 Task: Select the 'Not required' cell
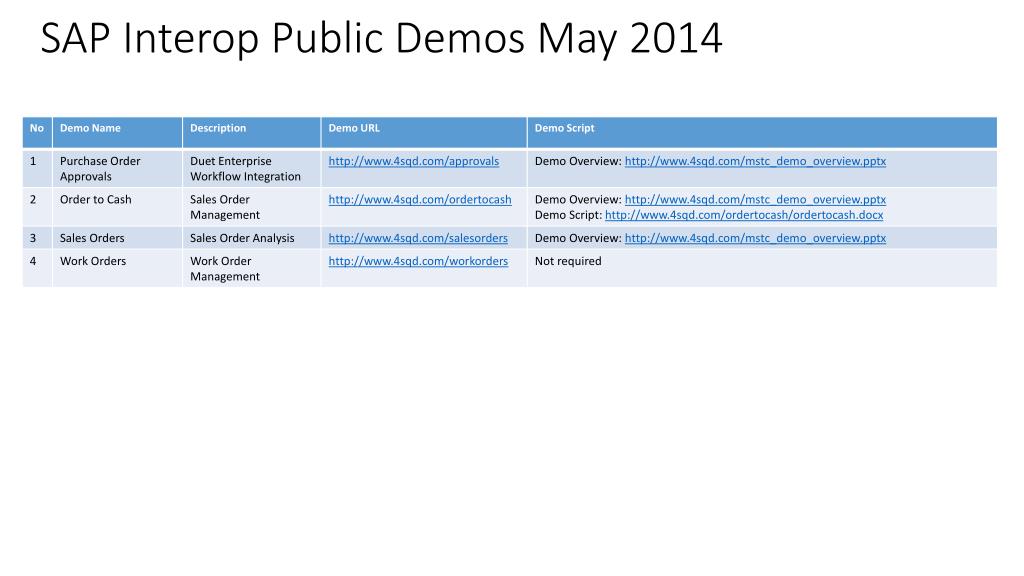pyautogui.click(x=762, y=268)
